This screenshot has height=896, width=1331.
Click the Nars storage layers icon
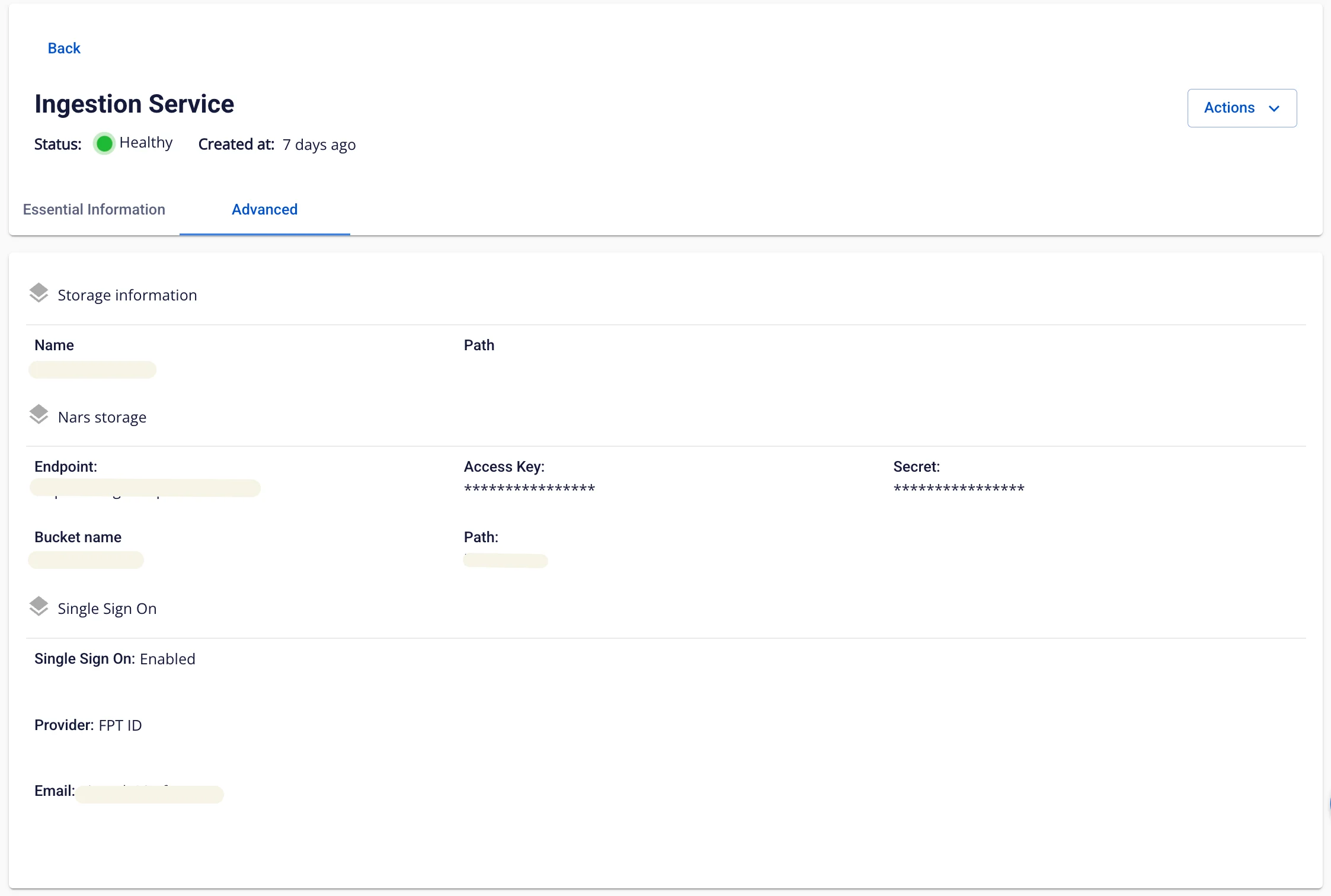(x=39, y=415)
